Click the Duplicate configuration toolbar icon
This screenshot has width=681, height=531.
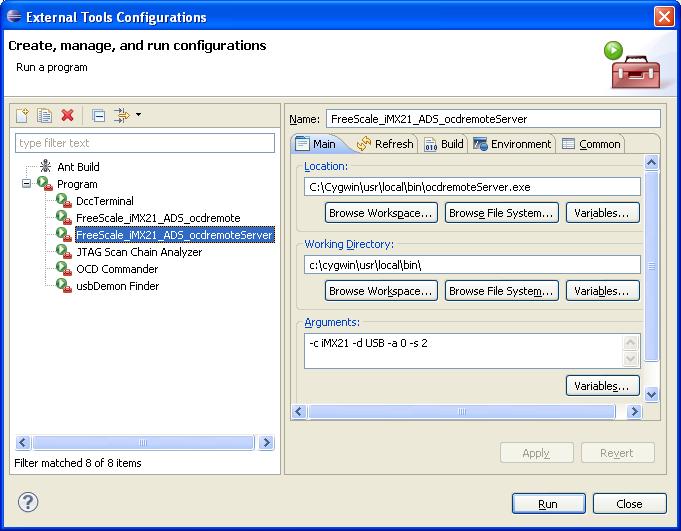click(44, 116)
